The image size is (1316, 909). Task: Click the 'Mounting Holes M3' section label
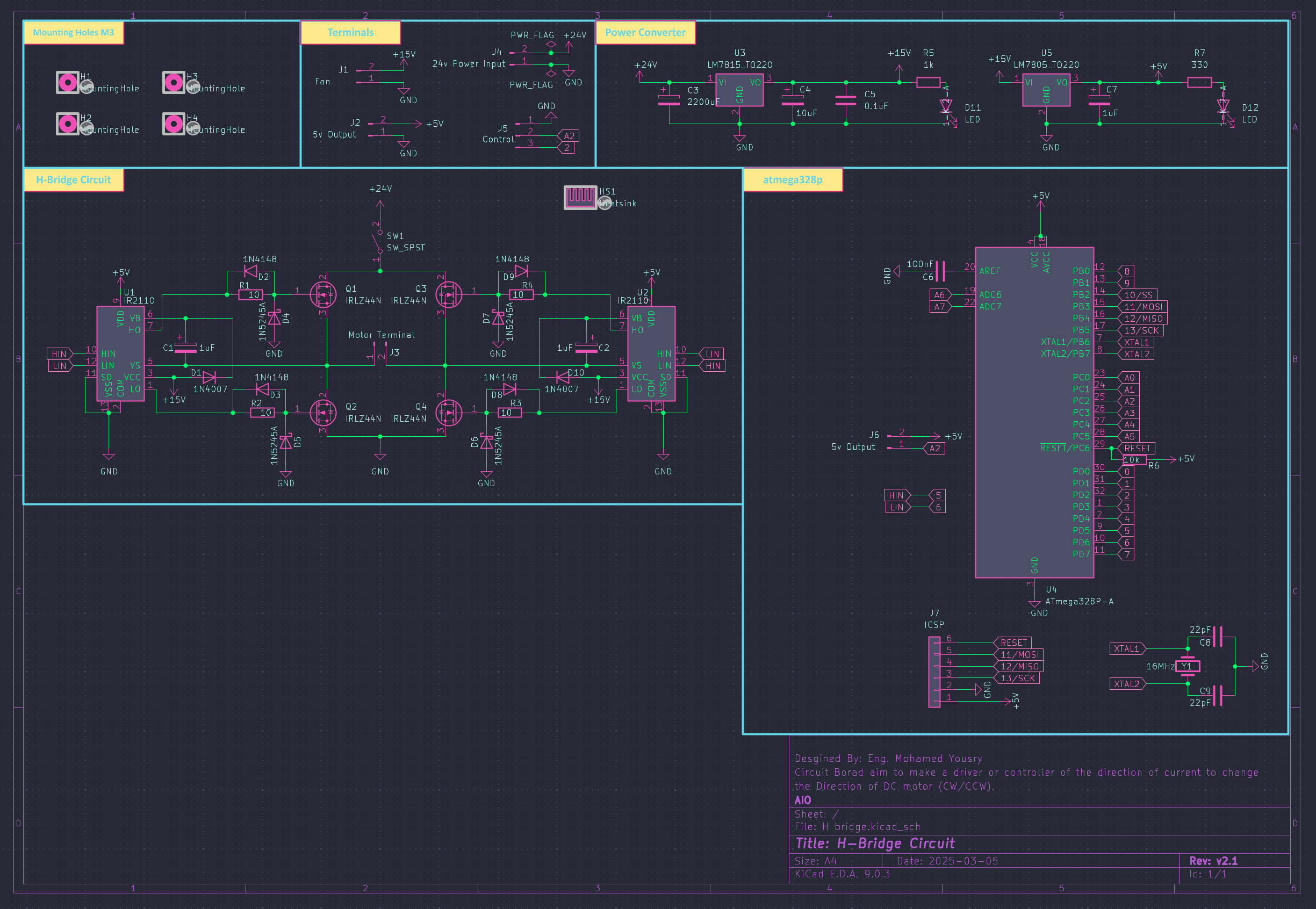74,32
